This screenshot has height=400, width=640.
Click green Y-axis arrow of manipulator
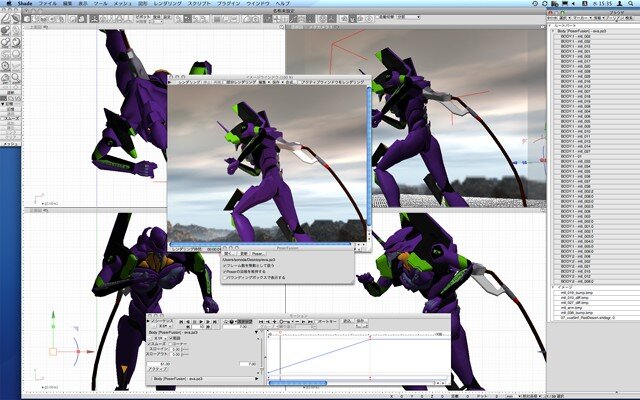point(53,315)
